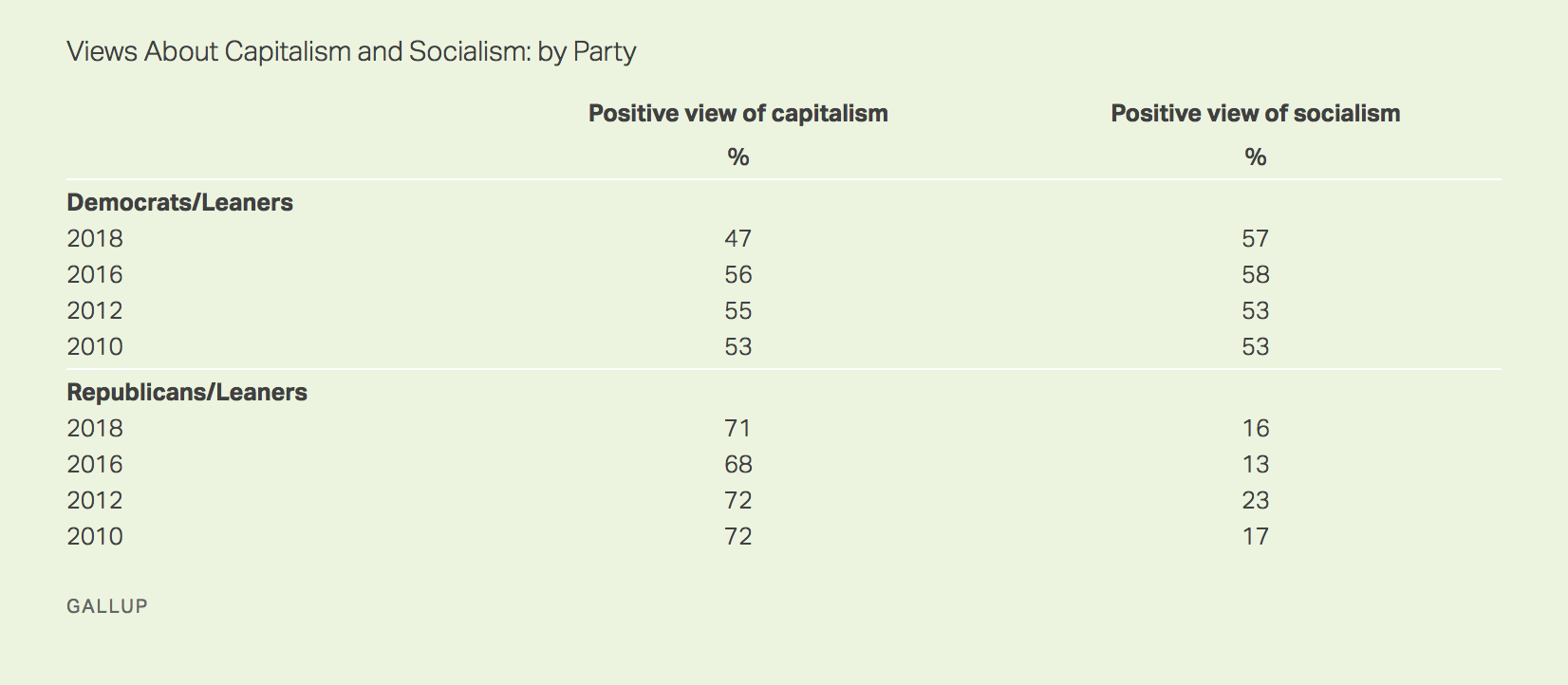Click Republicans 2012 socialism value 23
1568x685 pixels.
[x=1256, y=501]
